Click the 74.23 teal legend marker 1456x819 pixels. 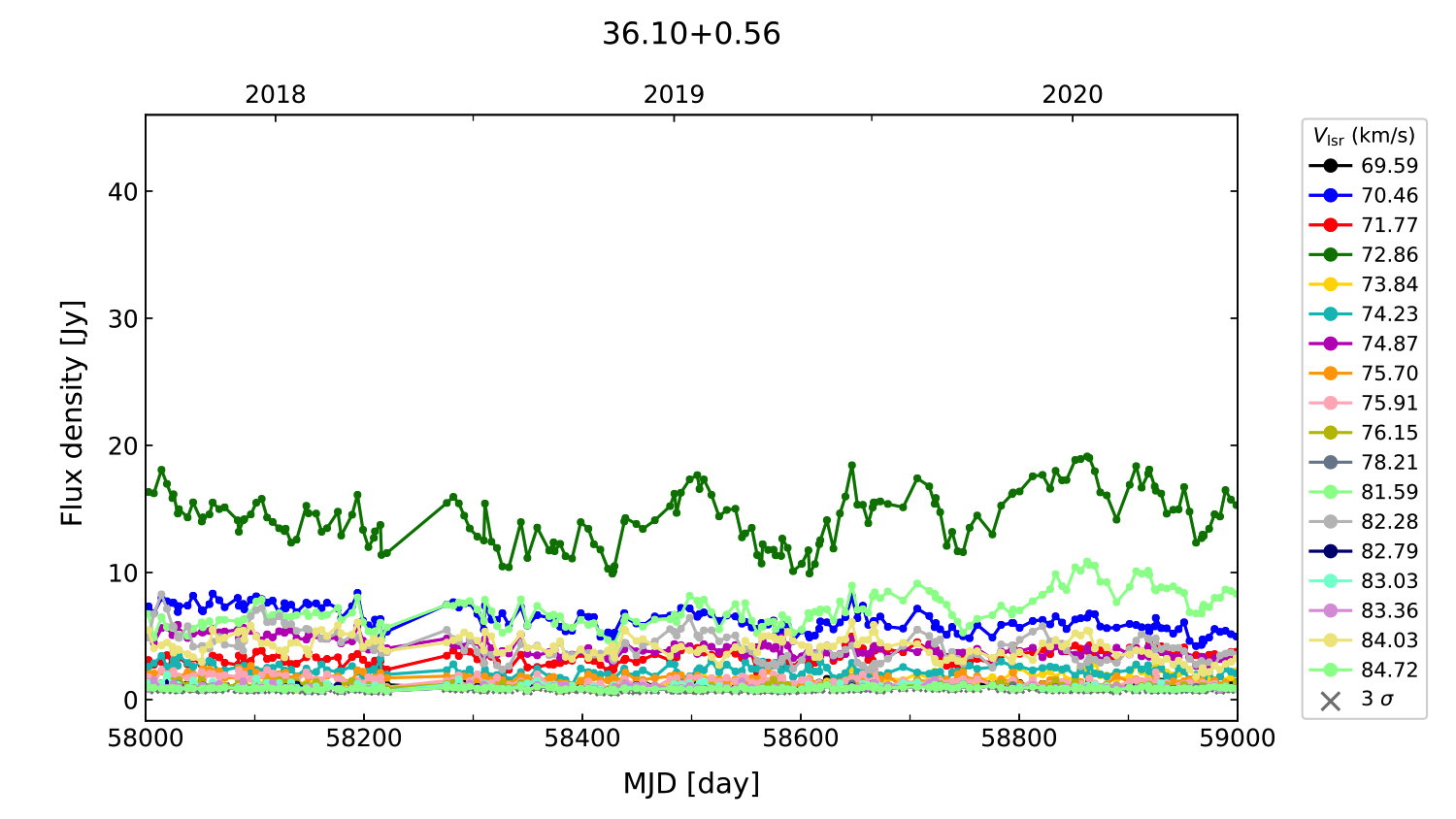1330,313
